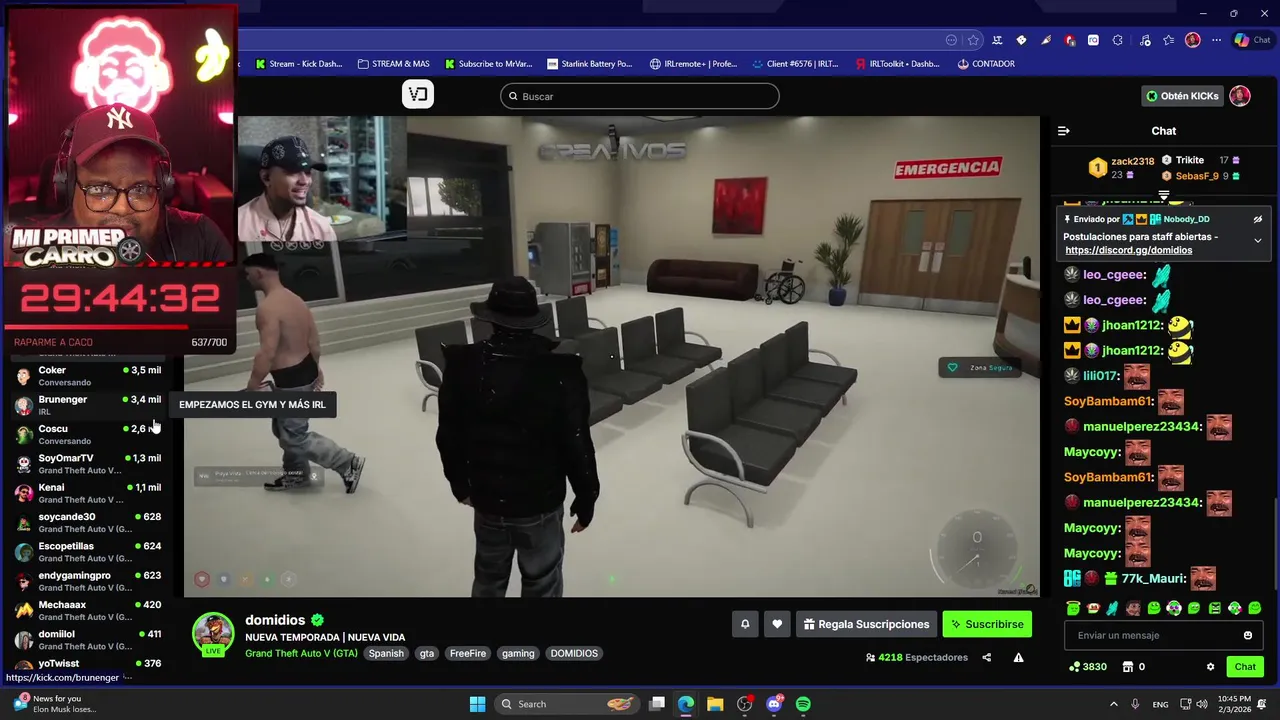Open Discord from the taskbar
This screenshot has height=720, width=1280.
tap(774, 704)
